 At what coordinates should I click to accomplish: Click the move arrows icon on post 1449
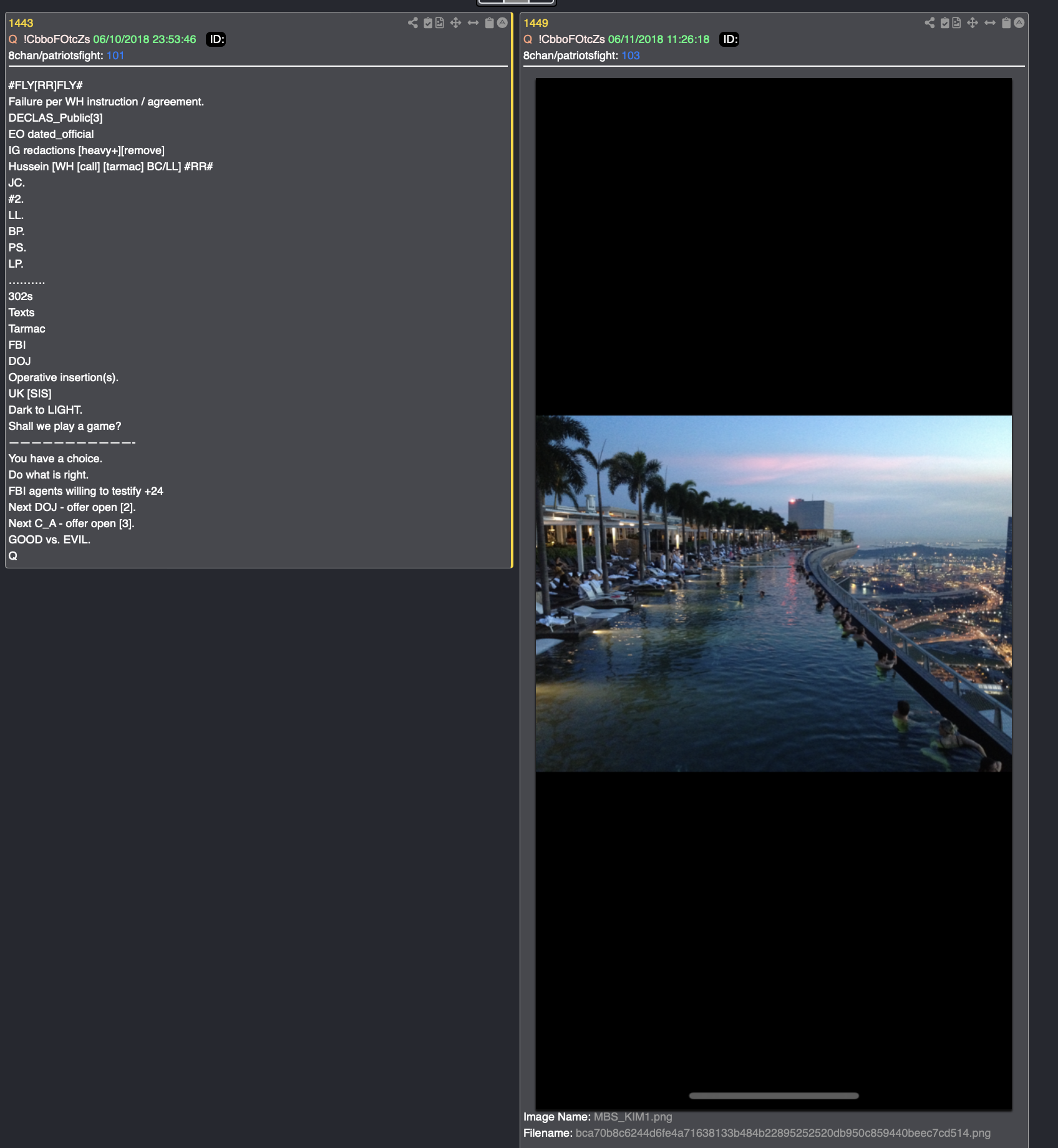coord(973,23)
